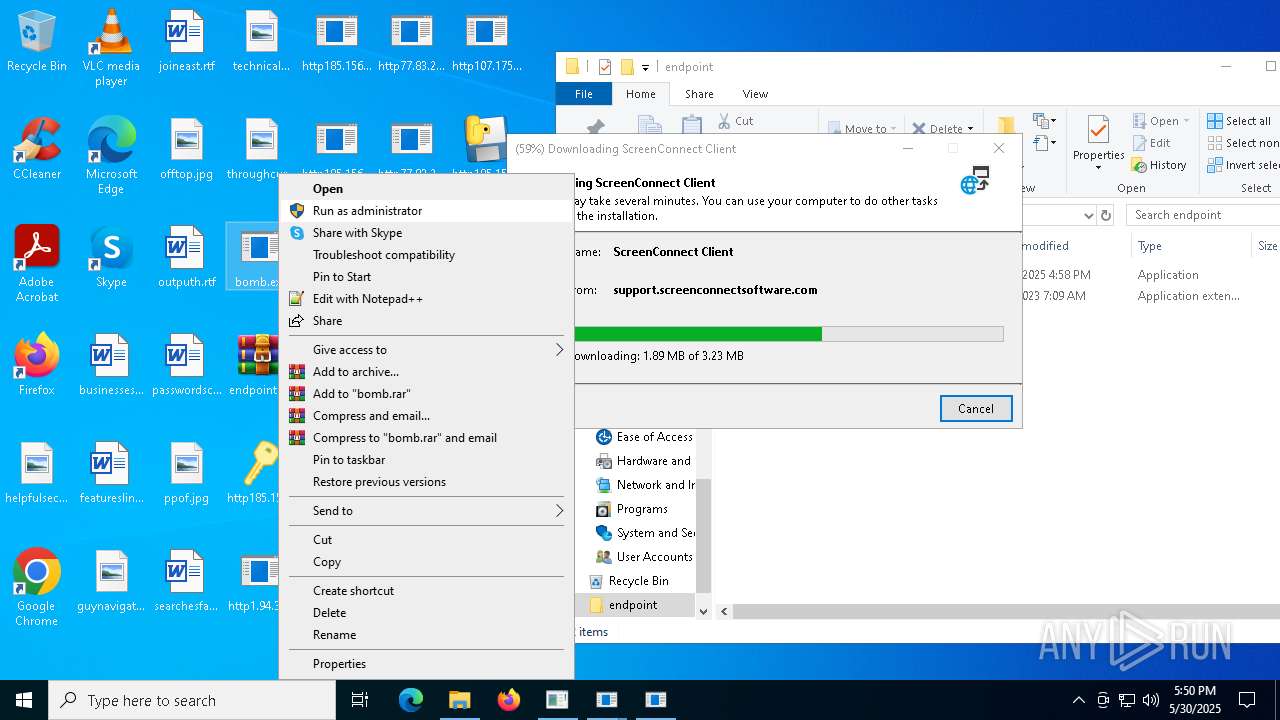Expand the address bar history dropdown

tap(1088, 215)
